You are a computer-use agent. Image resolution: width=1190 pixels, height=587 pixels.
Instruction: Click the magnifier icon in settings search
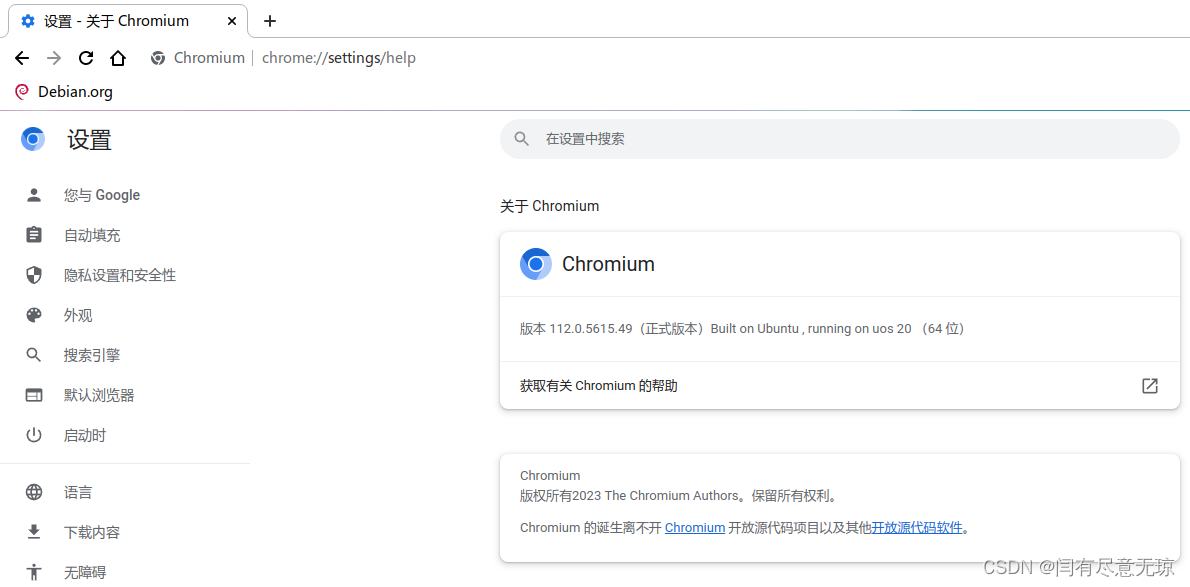pos(521,139)
